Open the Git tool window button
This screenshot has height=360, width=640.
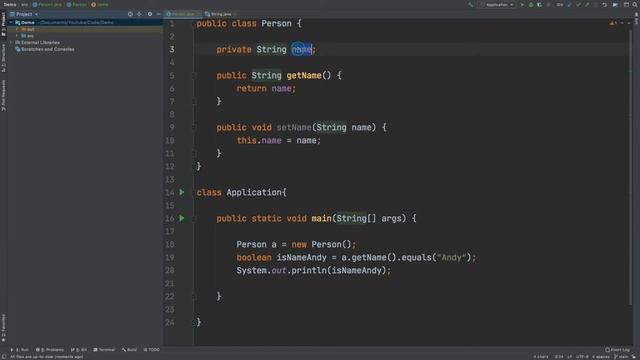click(79, 350)
